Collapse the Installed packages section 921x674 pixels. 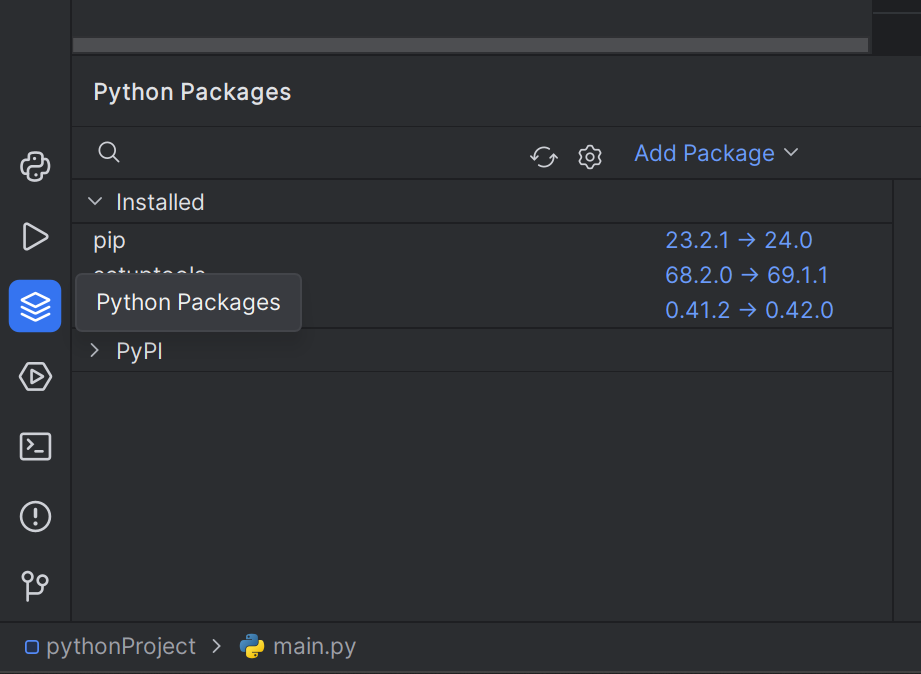click(x=95, y=202)
